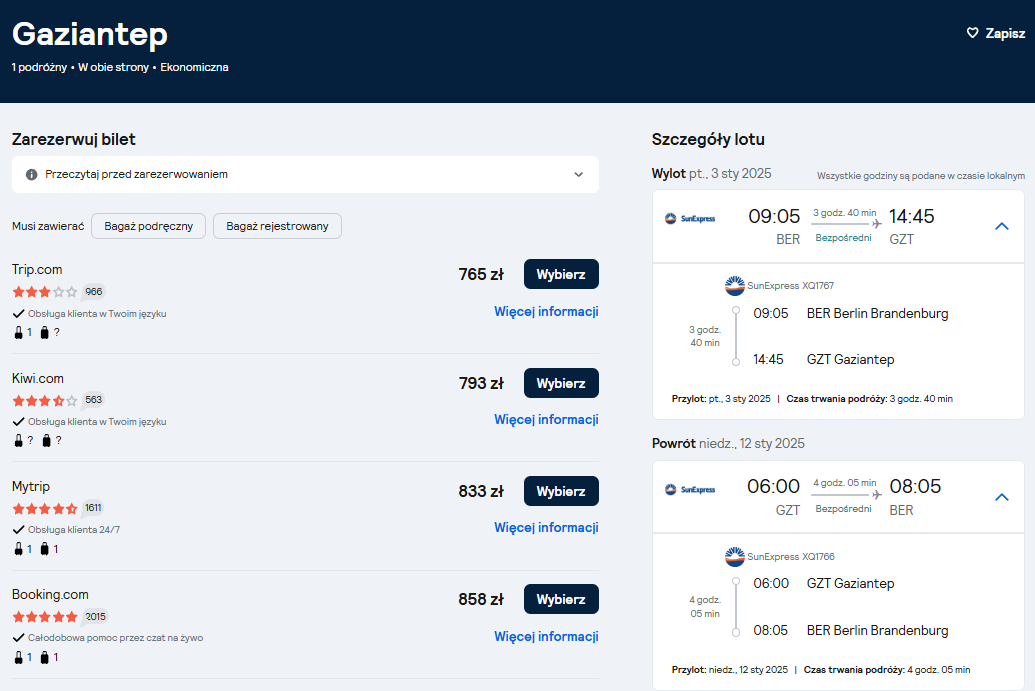Select the Trip.com offer for 765 zł
1035x691 pixels.
pyautogui.click(x=561, y=274)
